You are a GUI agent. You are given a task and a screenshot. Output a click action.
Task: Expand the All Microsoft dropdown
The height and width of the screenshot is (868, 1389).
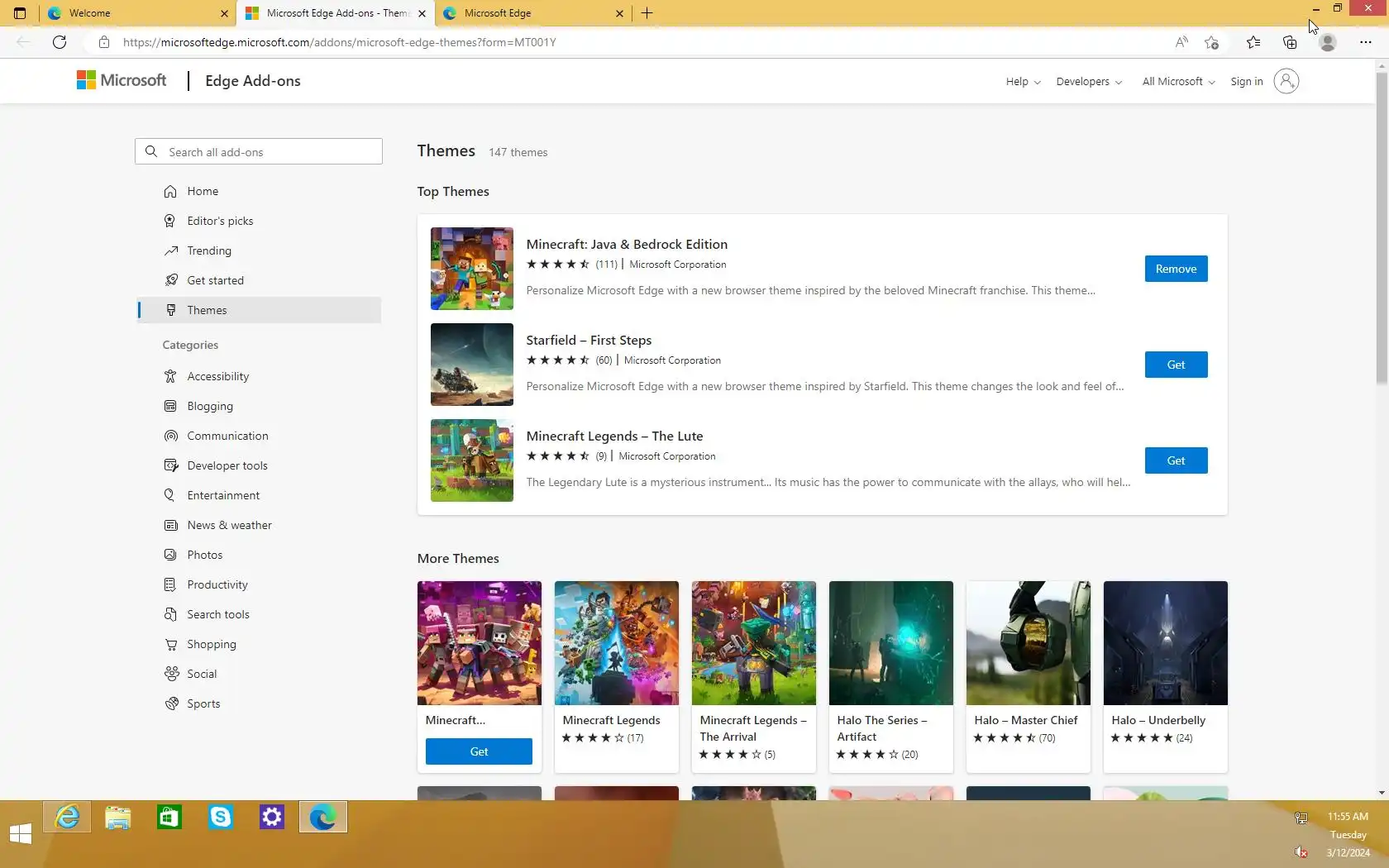click(1178, 81)
